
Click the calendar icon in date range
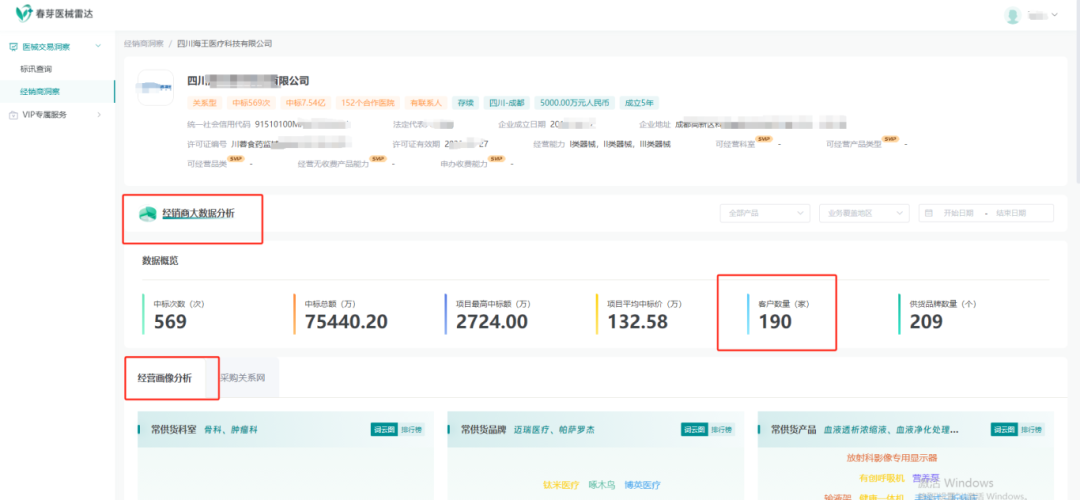[929, 213]
